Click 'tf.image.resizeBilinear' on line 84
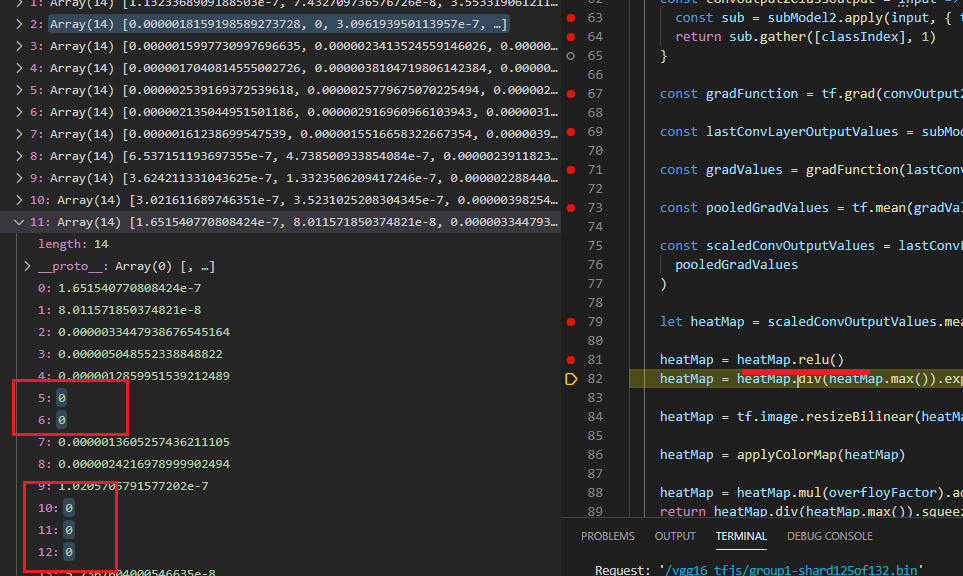963x576 pixels. [x=825, y=417]
